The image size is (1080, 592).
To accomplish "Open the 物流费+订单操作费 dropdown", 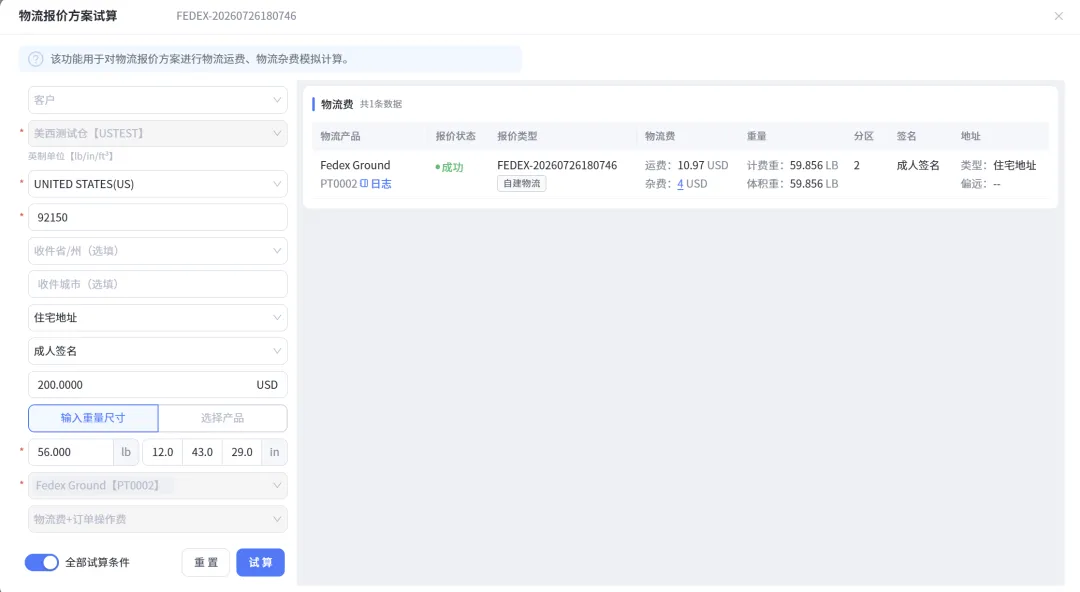I will 158,519.
